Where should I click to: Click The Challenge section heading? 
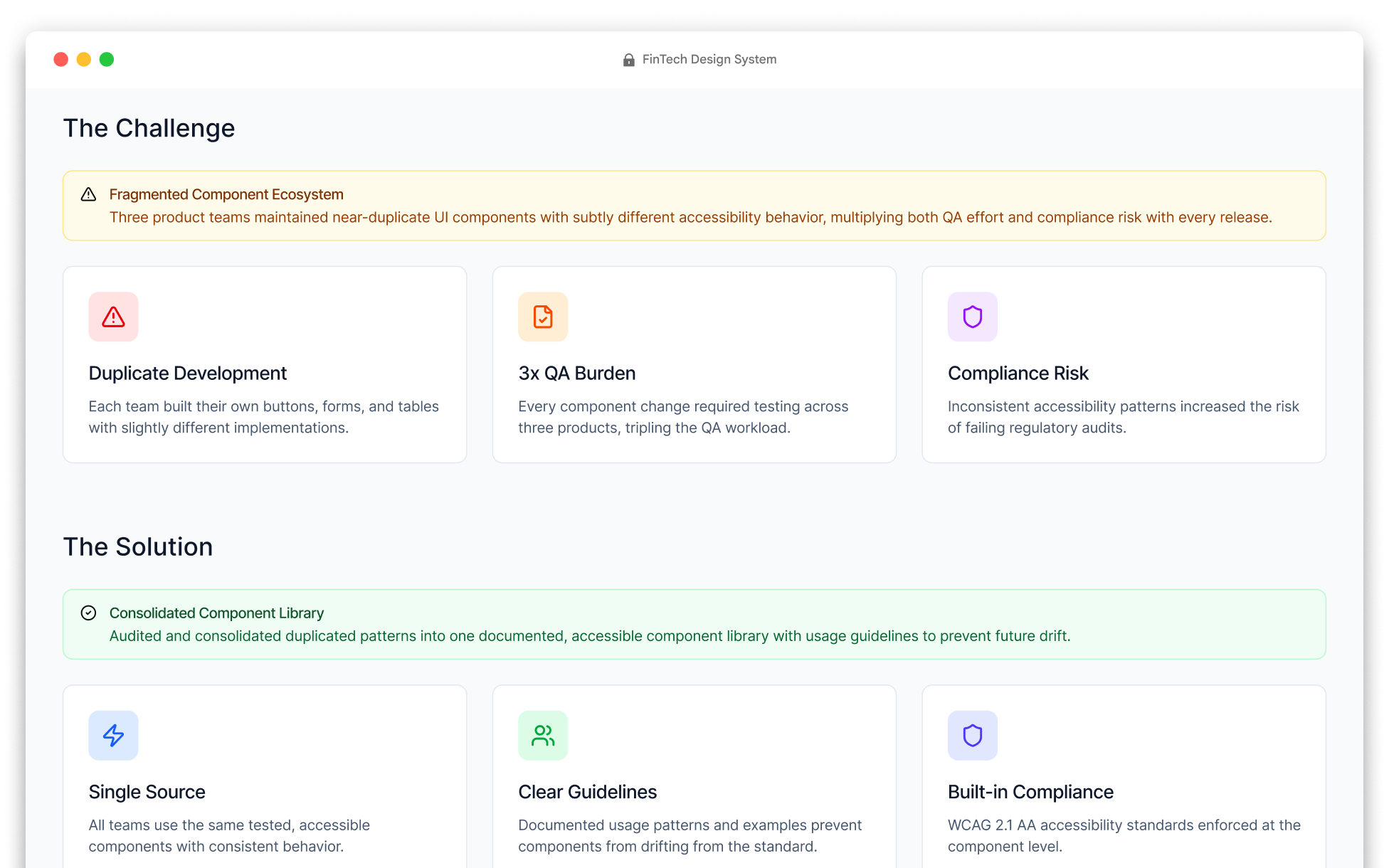coord(149,128)
